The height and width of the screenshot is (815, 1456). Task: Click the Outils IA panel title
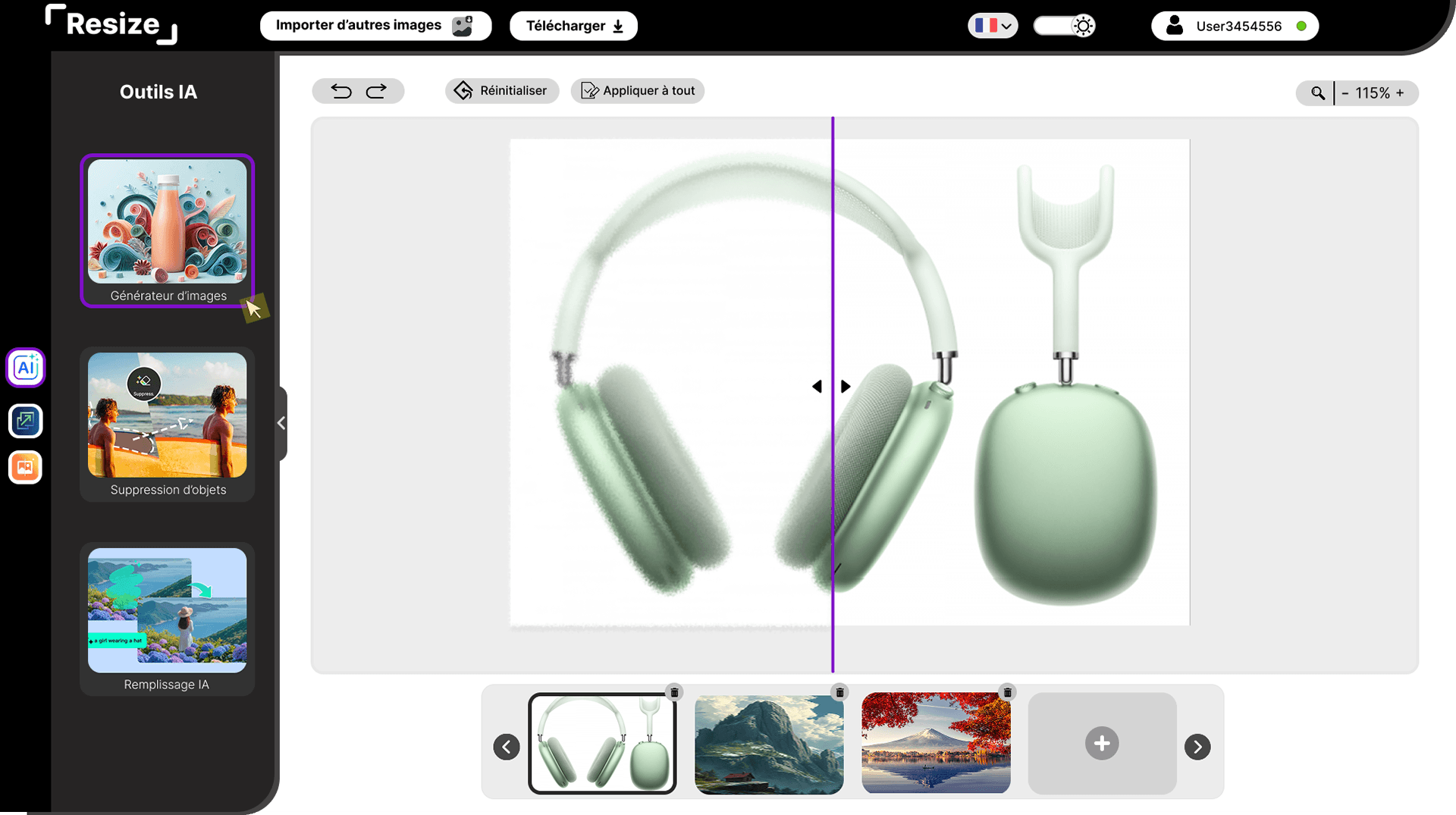point(158,92)
